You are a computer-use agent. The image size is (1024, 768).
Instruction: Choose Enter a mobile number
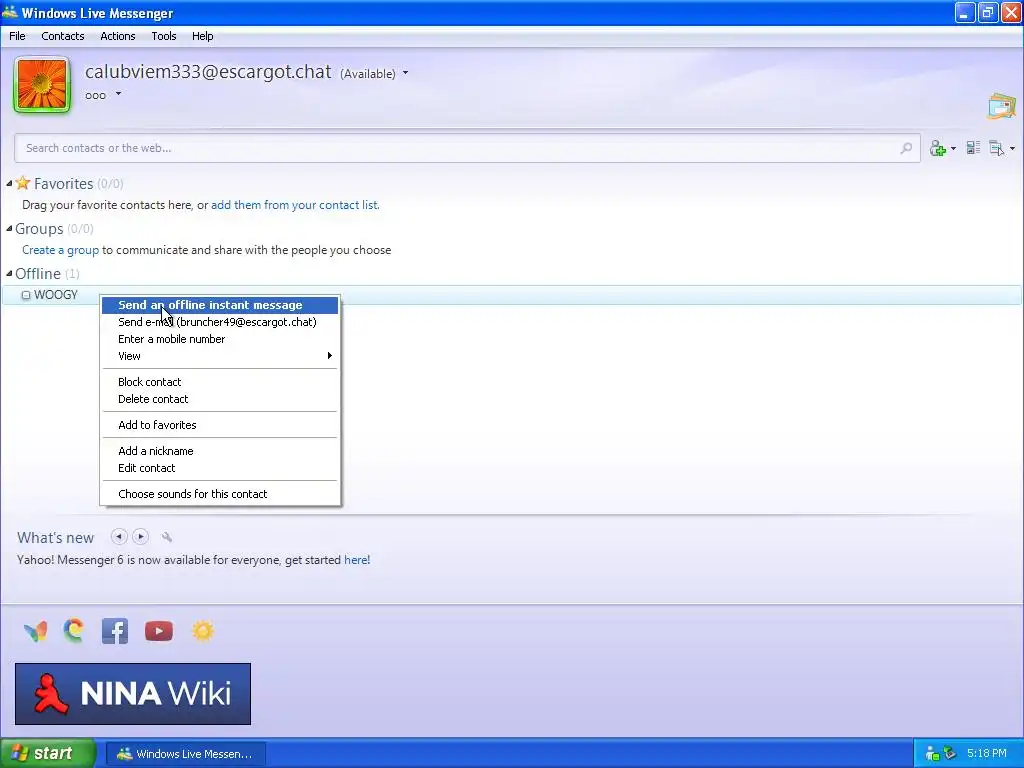pos(220,339)
